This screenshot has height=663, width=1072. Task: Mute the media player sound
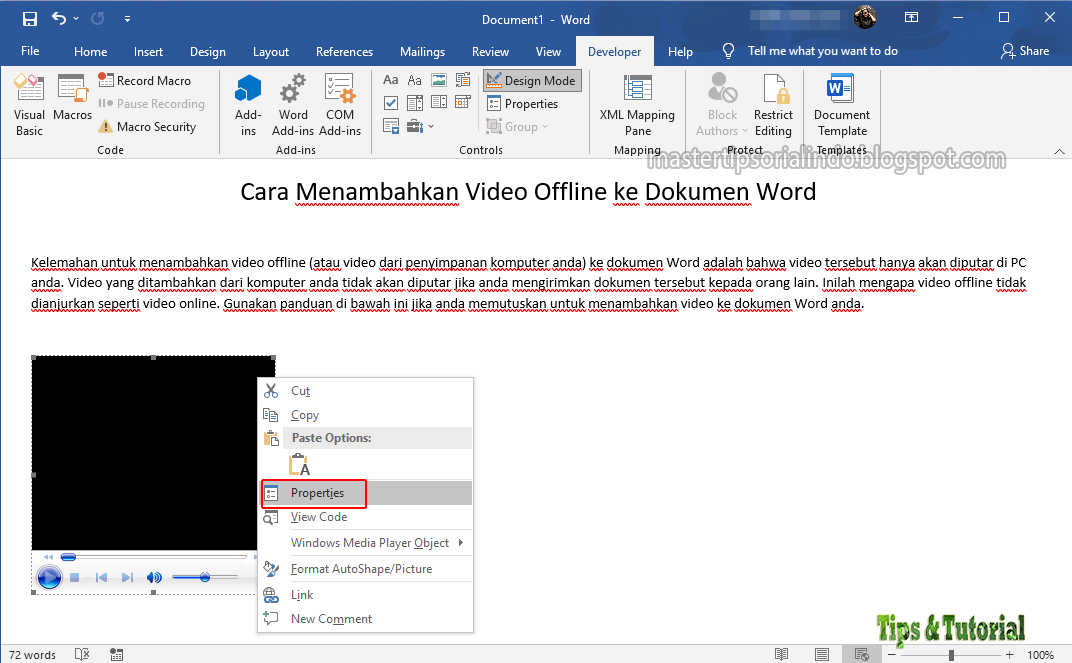tap(155, 578)
